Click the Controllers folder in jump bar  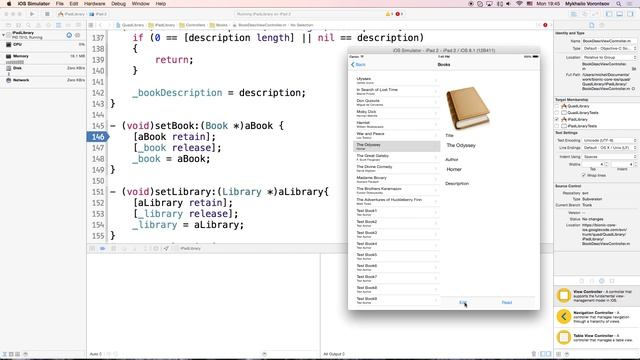[192, 25]
